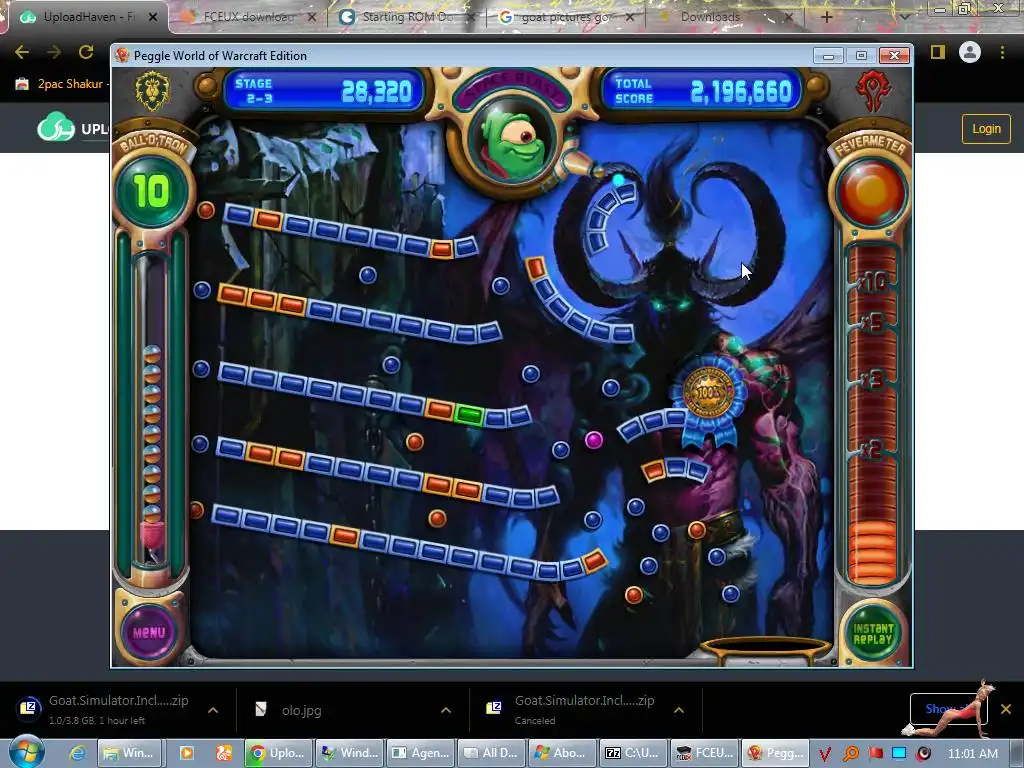Click the green one-eyed alien character portrait

512,145
